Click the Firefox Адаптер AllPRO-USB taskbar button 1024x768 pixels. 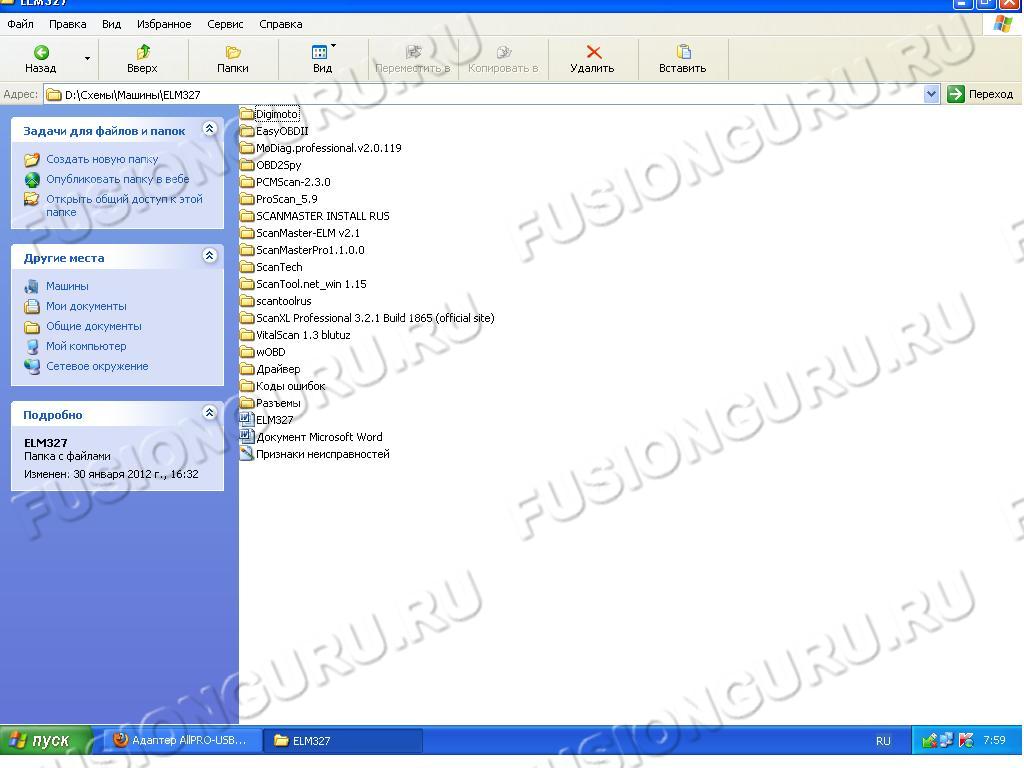(x=180, y=741)
